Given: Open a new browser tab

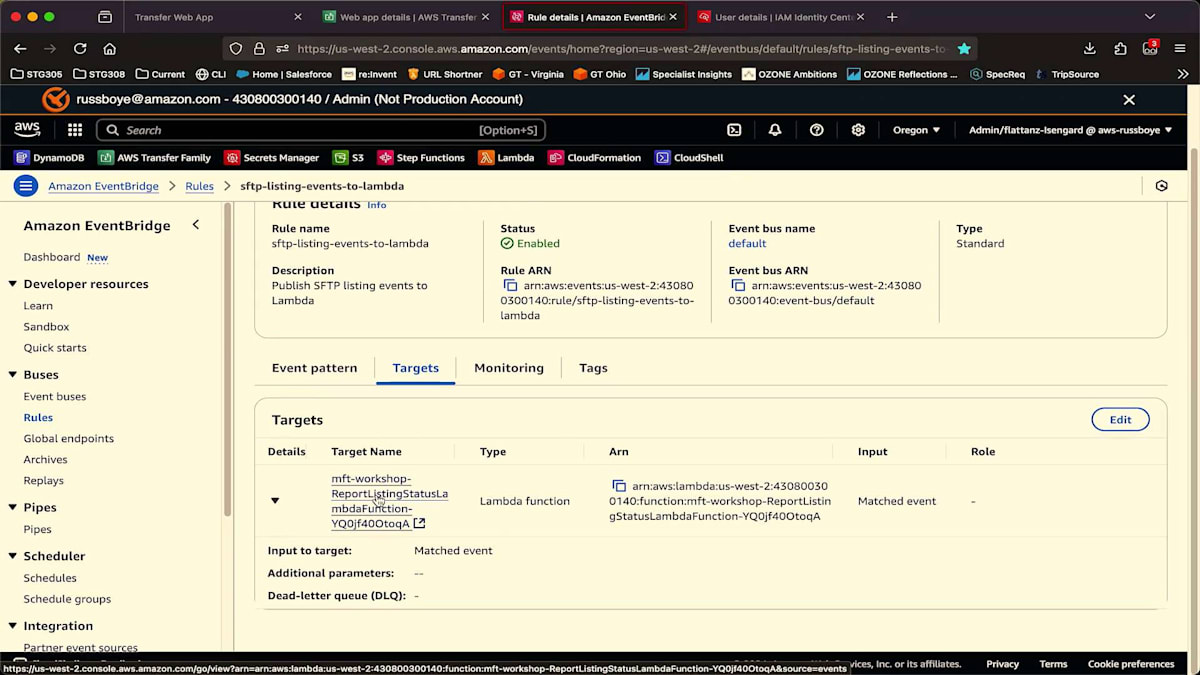Looking at the screenshot, I should 892,17.
